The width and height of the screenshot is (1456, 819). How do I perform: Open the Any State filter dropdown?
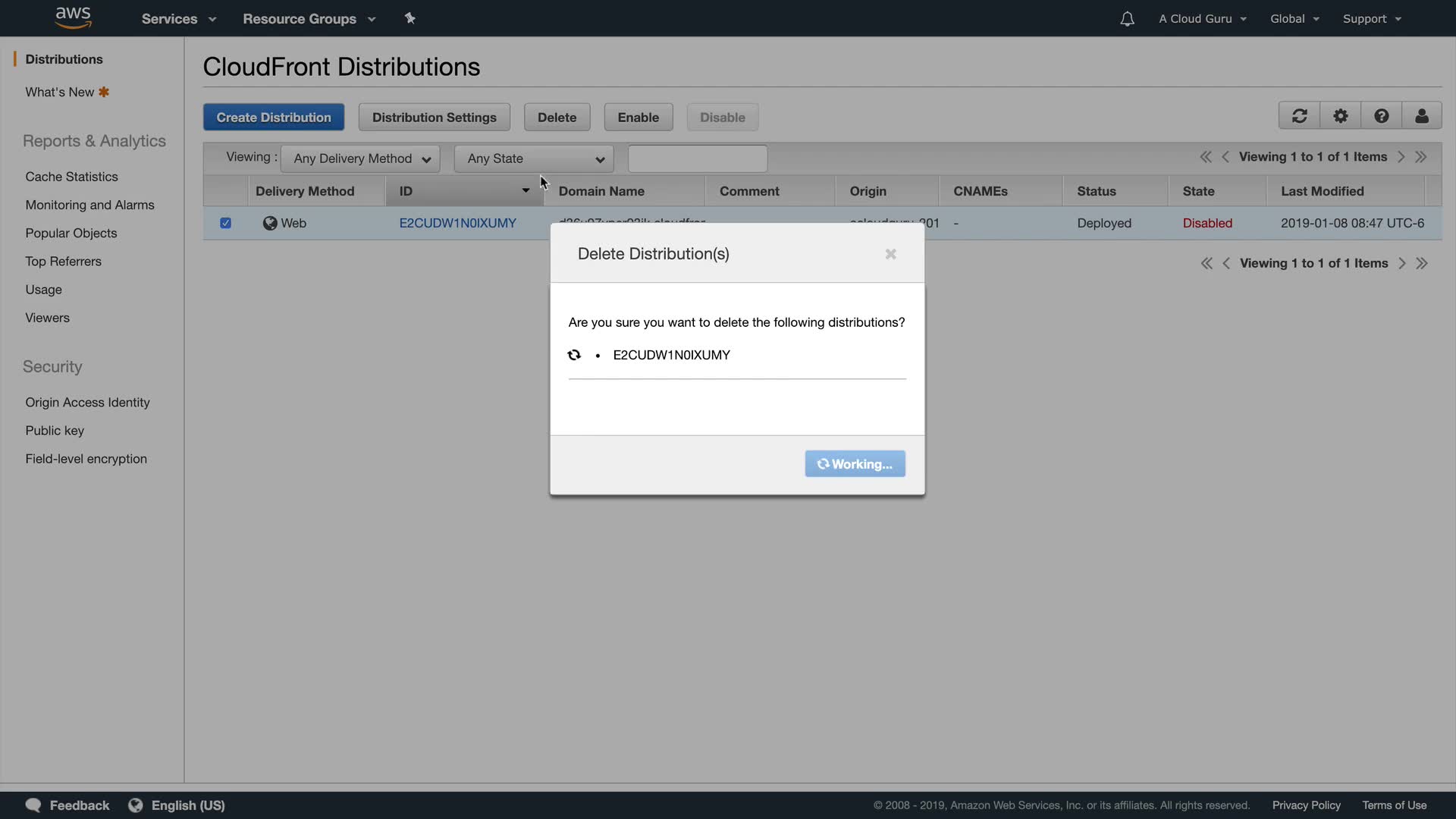(534, 158)
